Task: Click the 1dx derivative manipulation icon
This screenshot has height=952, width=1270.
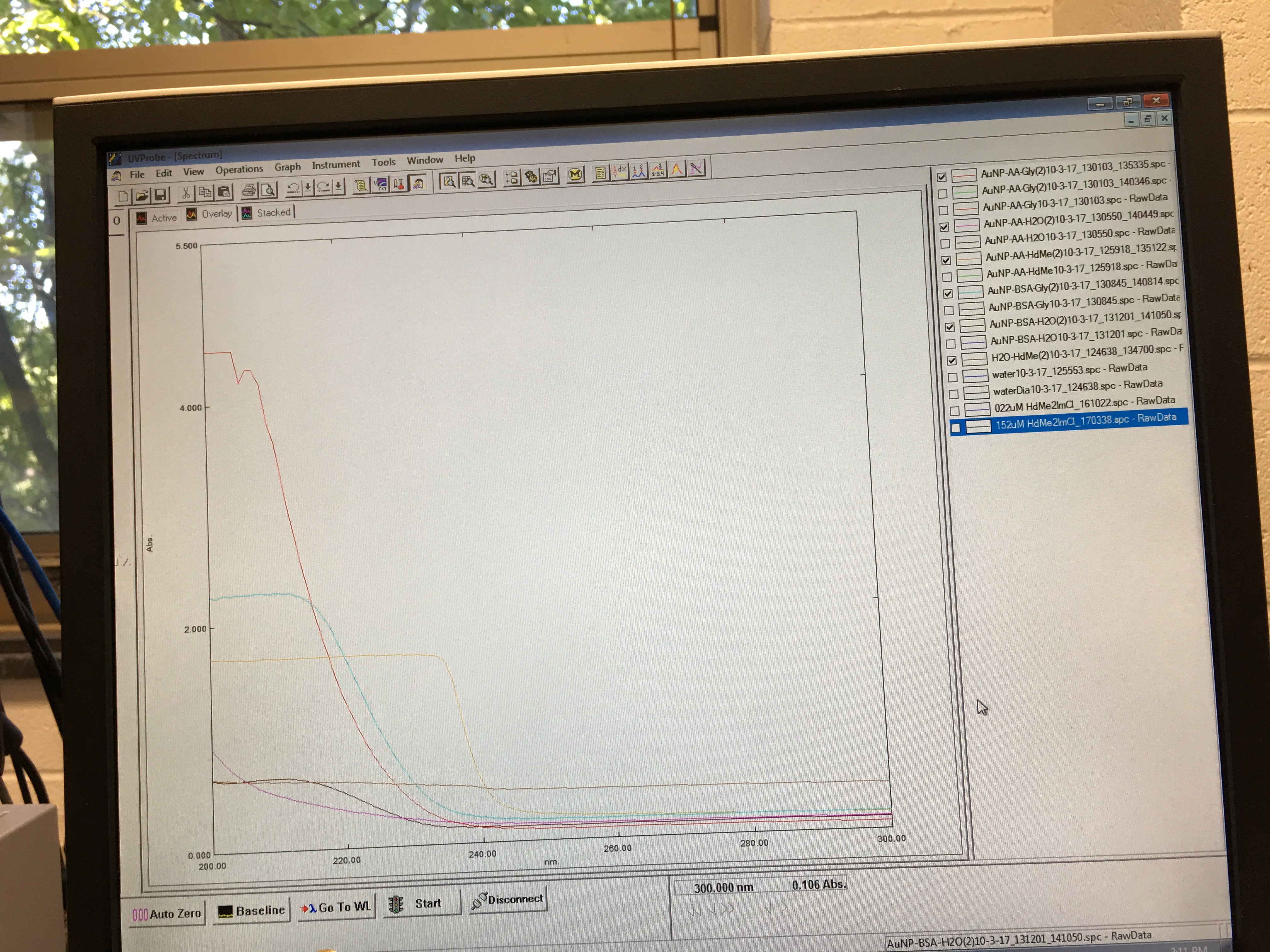Action: [620, 172]
